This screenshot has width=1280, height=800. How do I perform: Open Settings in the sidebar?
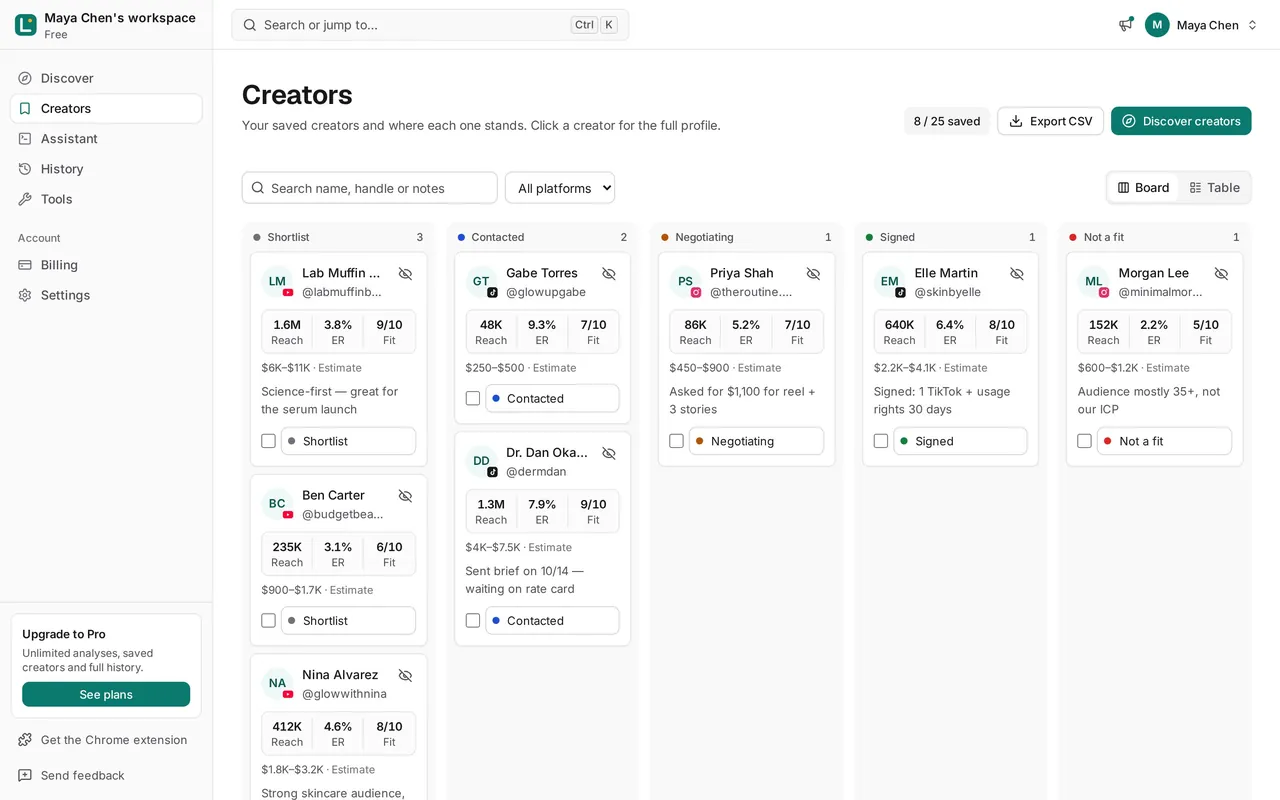[x=106, y=294]
